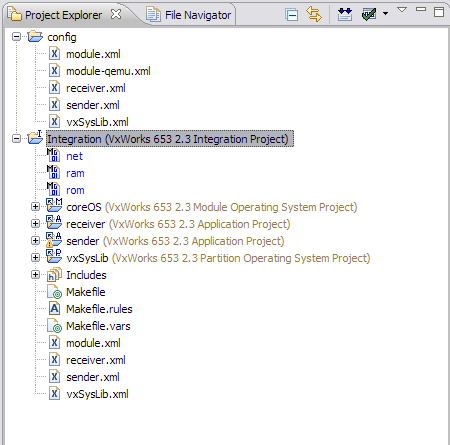This screenshot has width=450, height=445.
Task: Select sender Application Project row
Action: click(175, 241)
